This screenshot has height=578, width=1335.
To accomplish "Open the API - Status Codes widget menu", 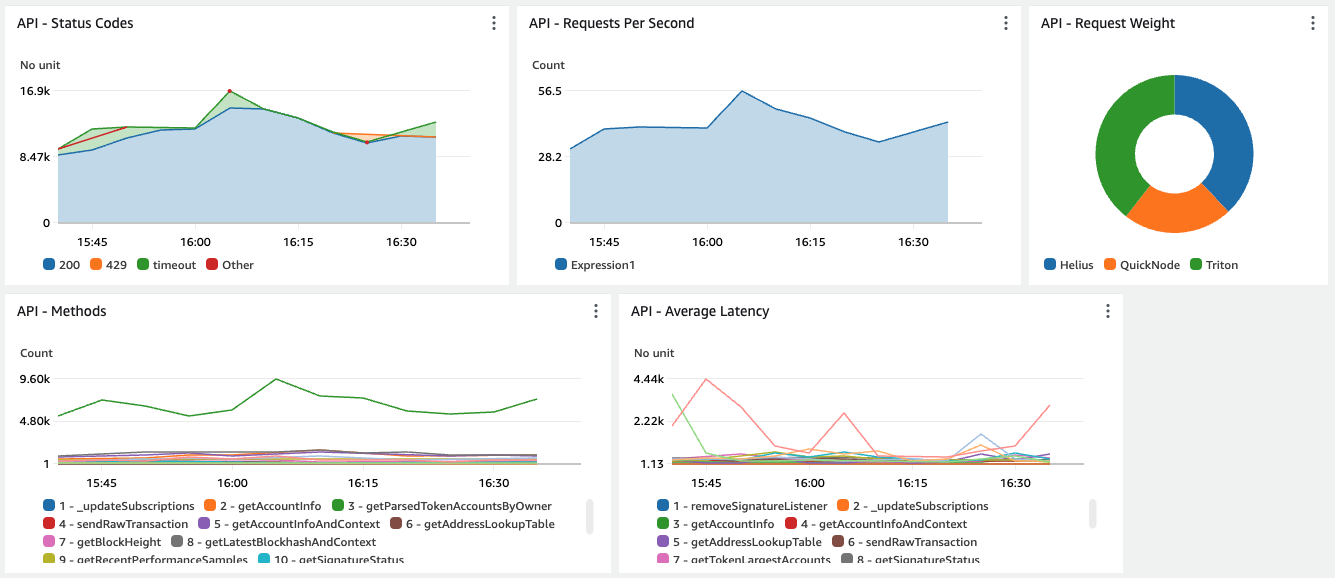I will (494, 23).
